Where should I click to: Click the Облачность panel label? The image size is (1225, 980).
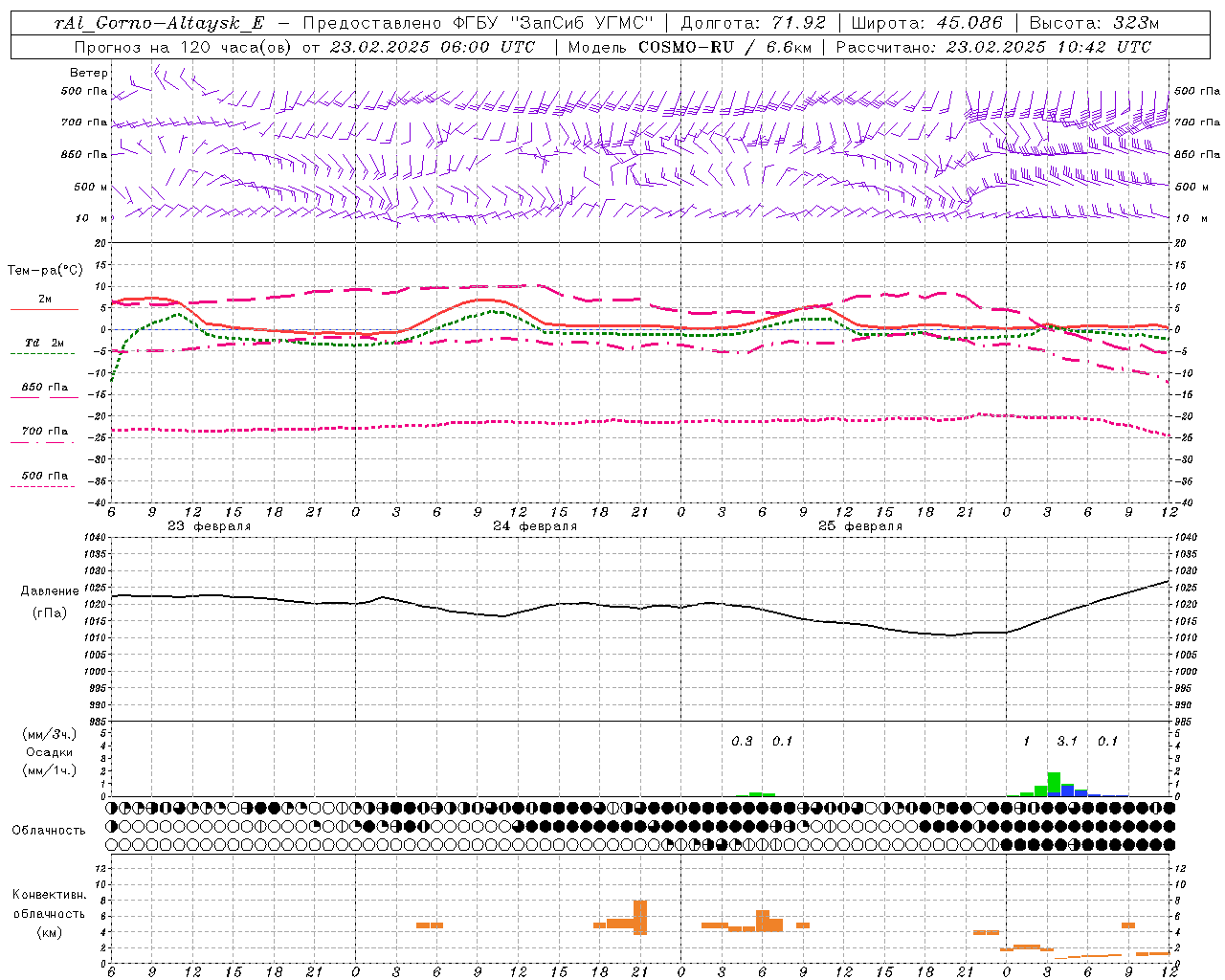(49, 830)
